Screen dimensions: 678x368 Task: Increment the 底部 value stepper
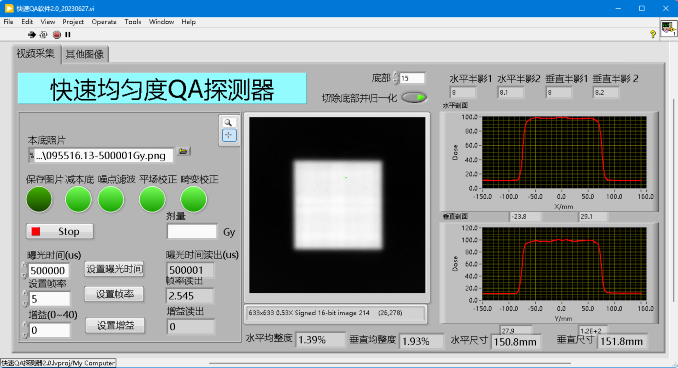click(x=395, y=75)
